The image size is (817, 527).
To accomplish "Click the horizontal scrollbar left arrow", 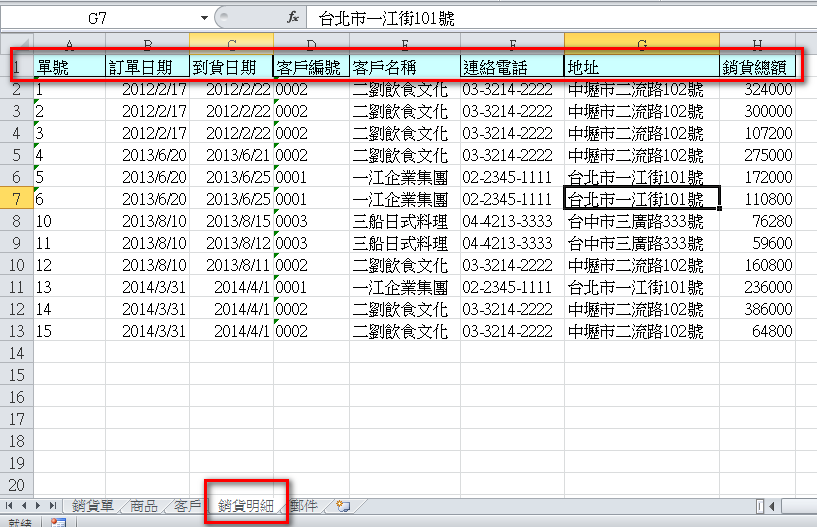I will (772, 506).
